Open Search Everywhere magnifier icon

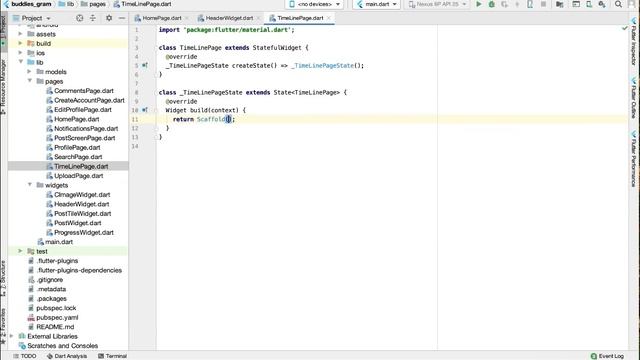pos(618,4)
